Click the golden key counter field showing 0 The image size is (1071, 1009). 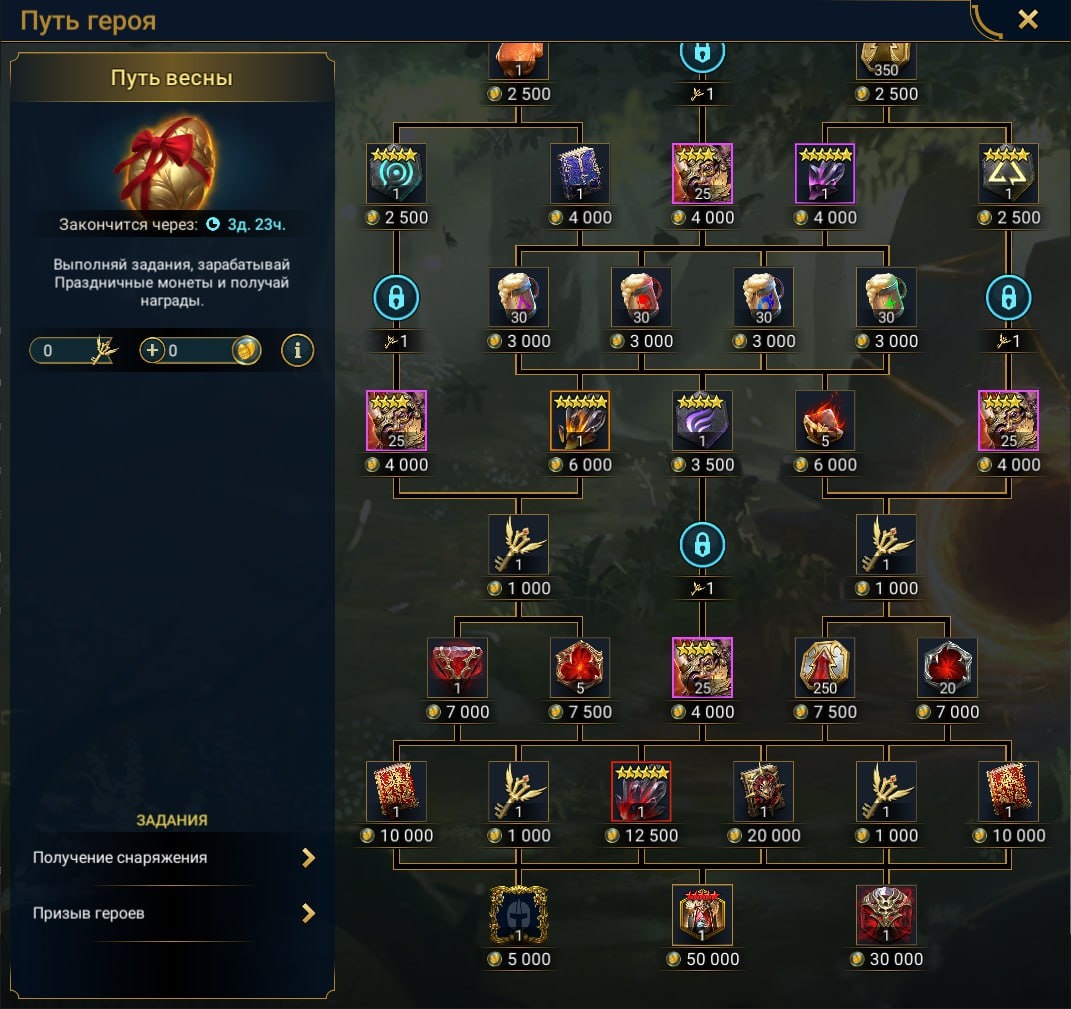[74, 350]
